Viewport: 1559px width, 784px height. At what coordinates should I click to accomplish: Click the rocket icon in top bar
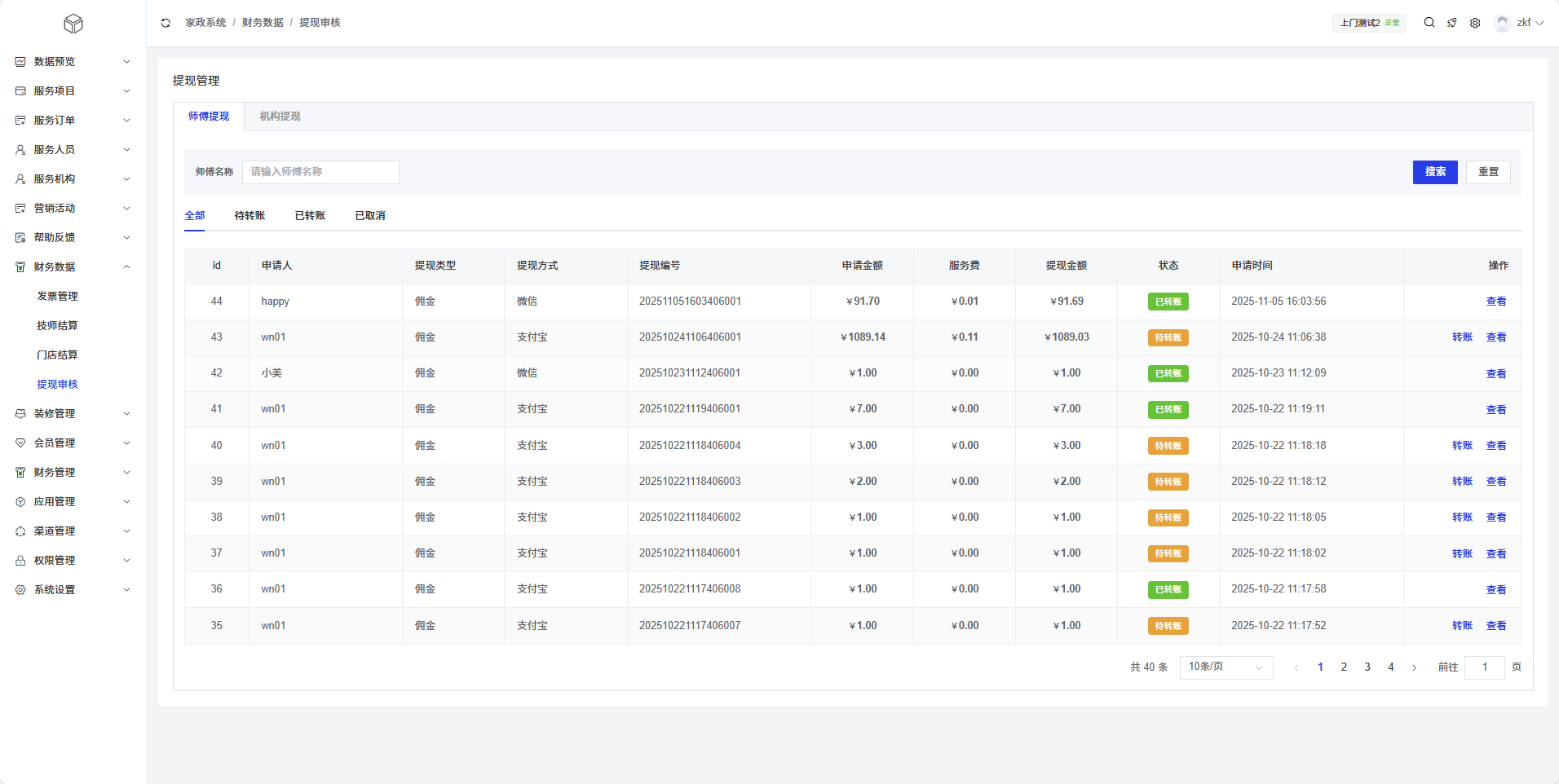[1451, 23]
